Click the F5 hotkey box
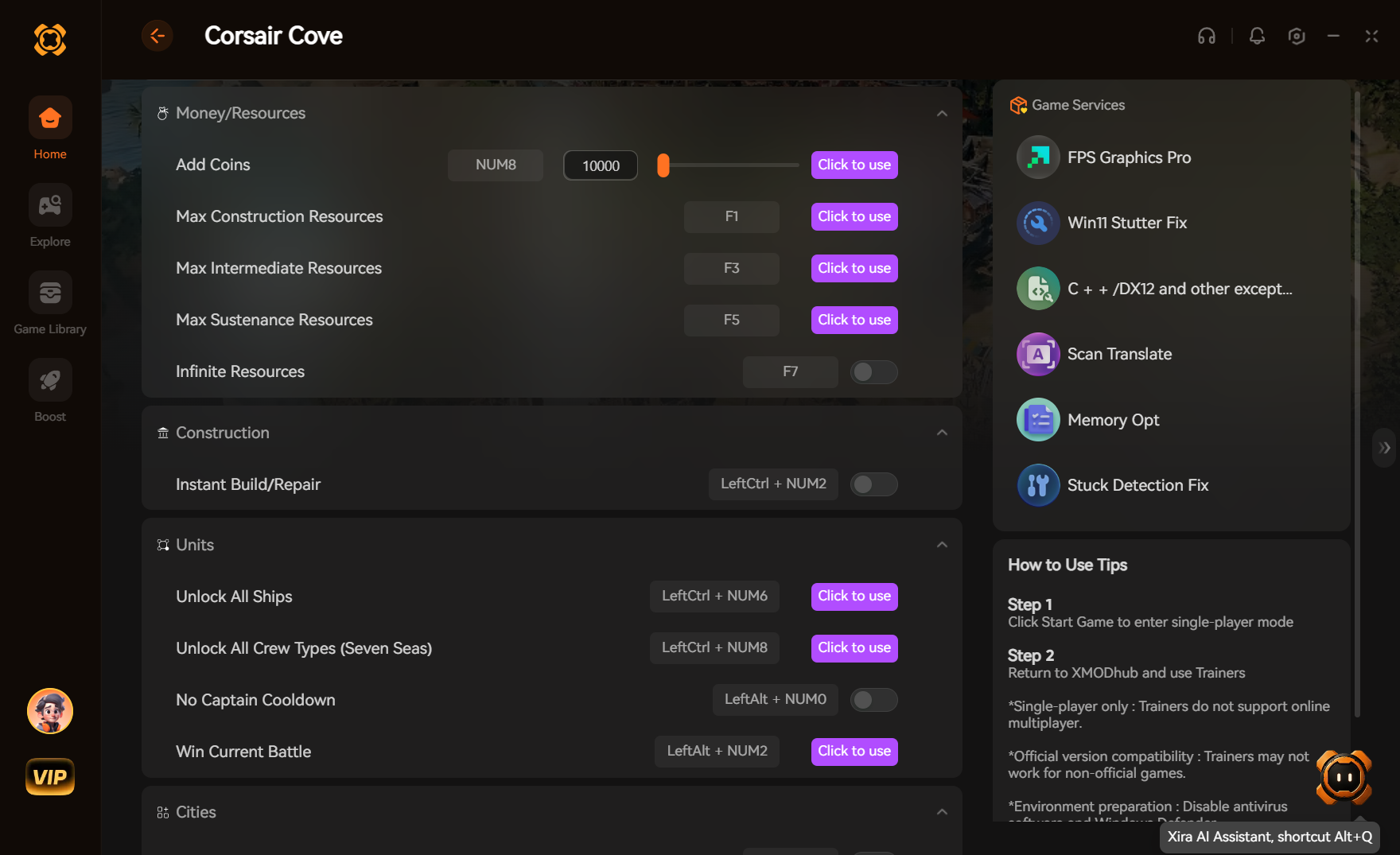The image size is (1400, 855). [732, 320]
